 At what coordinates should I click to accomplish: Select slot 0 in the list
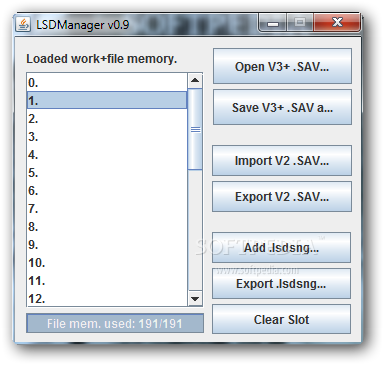pyautogui.click(x=107, y=82)
